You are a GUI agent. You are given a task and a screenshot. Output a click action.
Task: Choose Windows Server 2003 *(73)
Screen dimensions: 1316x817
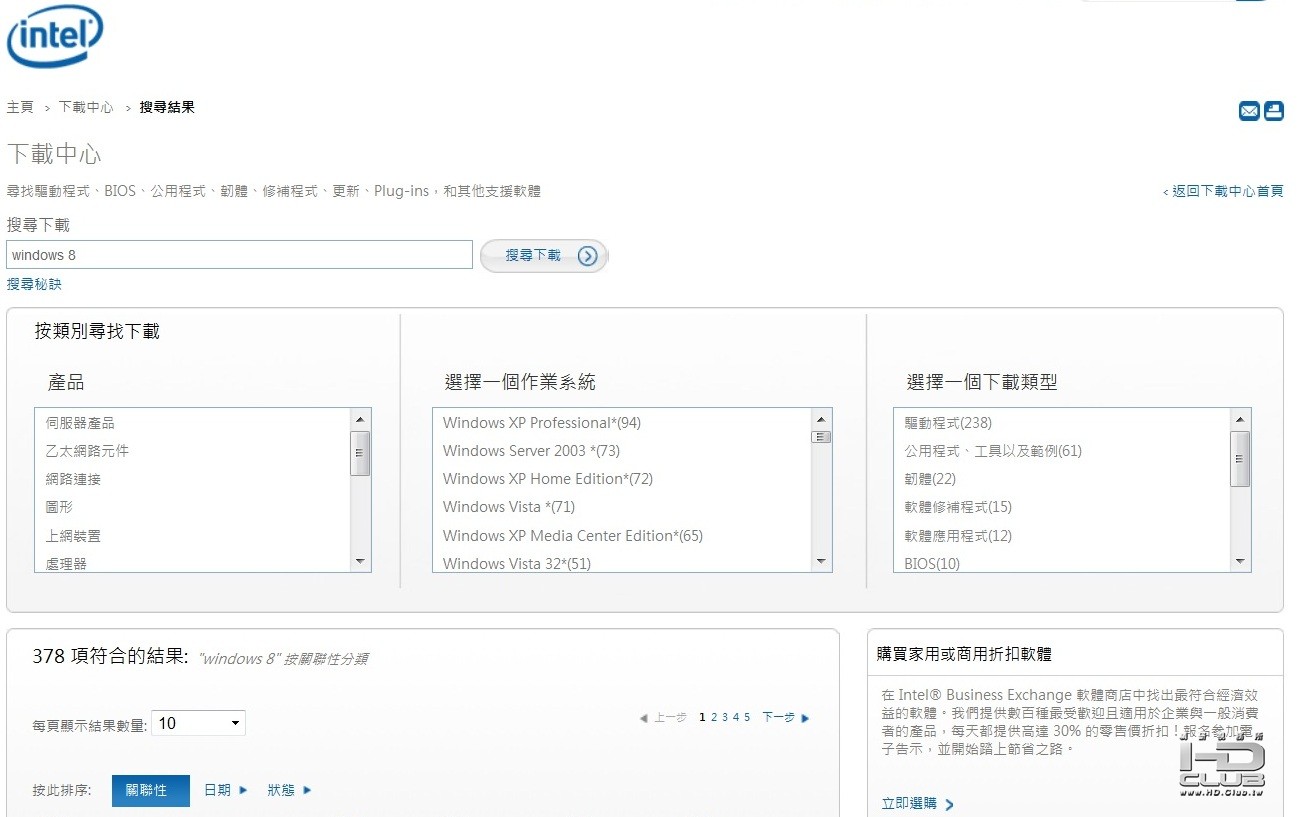(532, 451)
